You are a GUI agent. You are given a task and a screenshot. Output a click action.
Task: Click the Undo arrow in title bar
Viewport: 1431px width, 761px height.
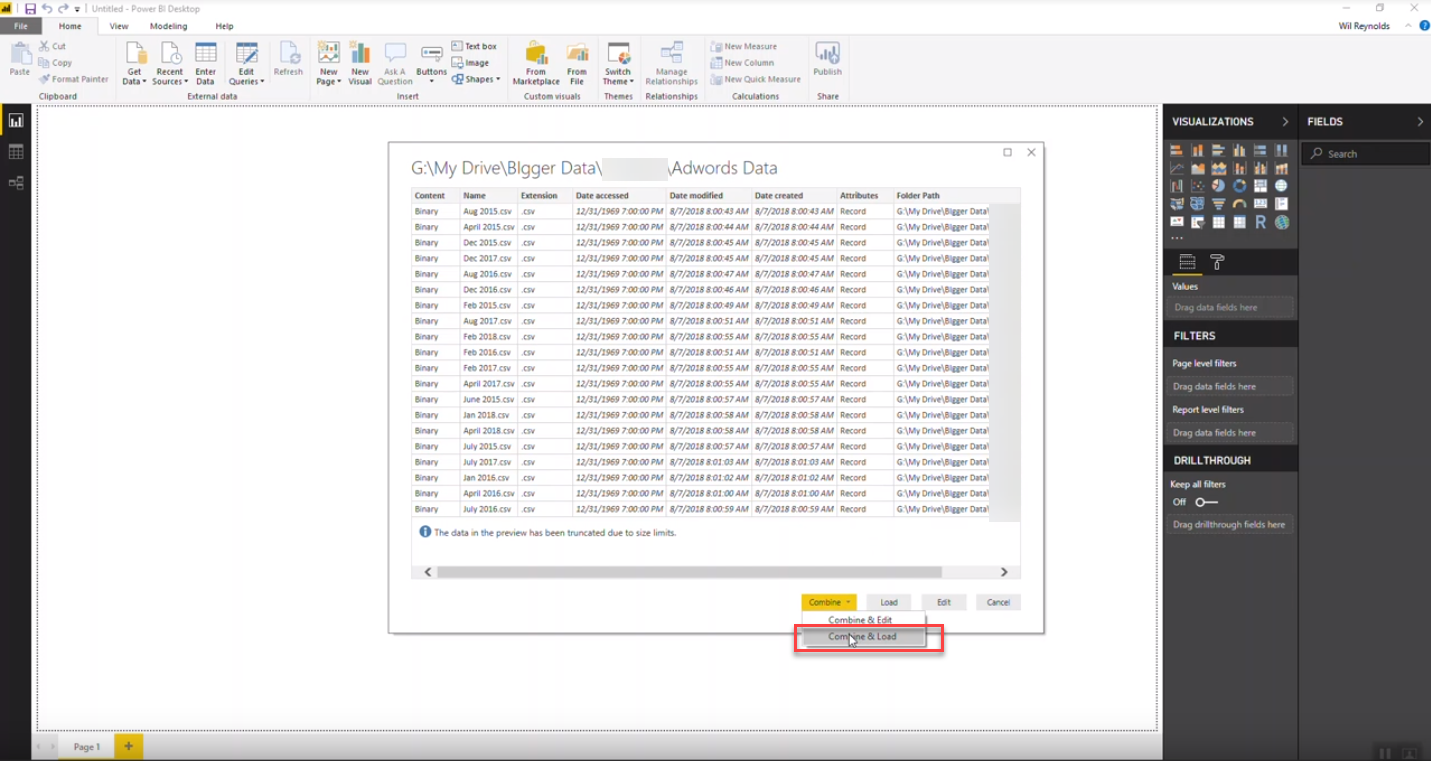(x=46, y=9)
